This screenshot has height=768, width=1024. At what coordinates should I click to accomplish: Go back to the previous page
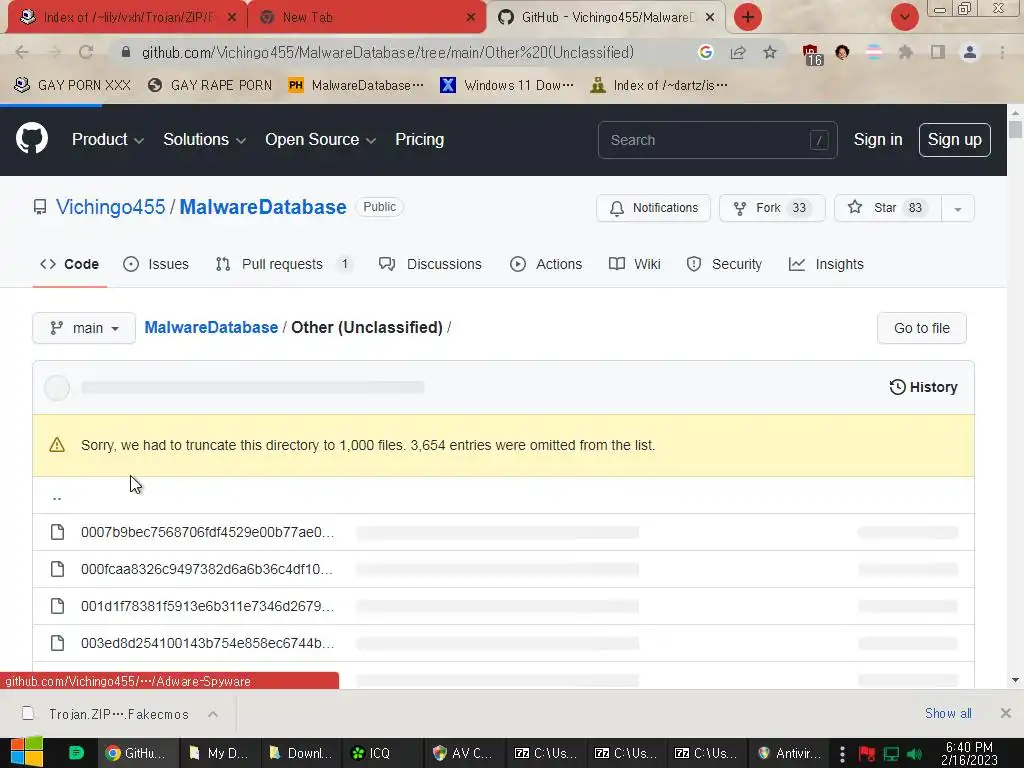tap(22, 52)
